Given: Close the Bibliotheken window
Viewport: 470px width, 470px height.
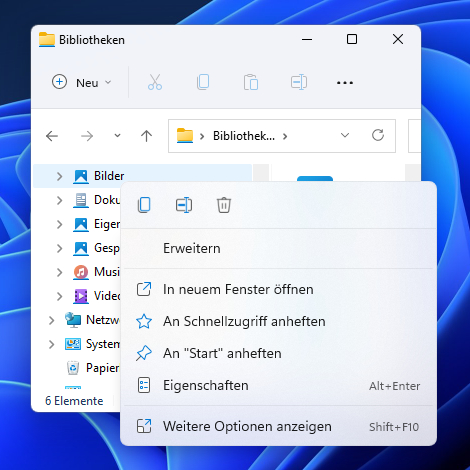Looking at the screenshot, I should click(x=398, y=39).
